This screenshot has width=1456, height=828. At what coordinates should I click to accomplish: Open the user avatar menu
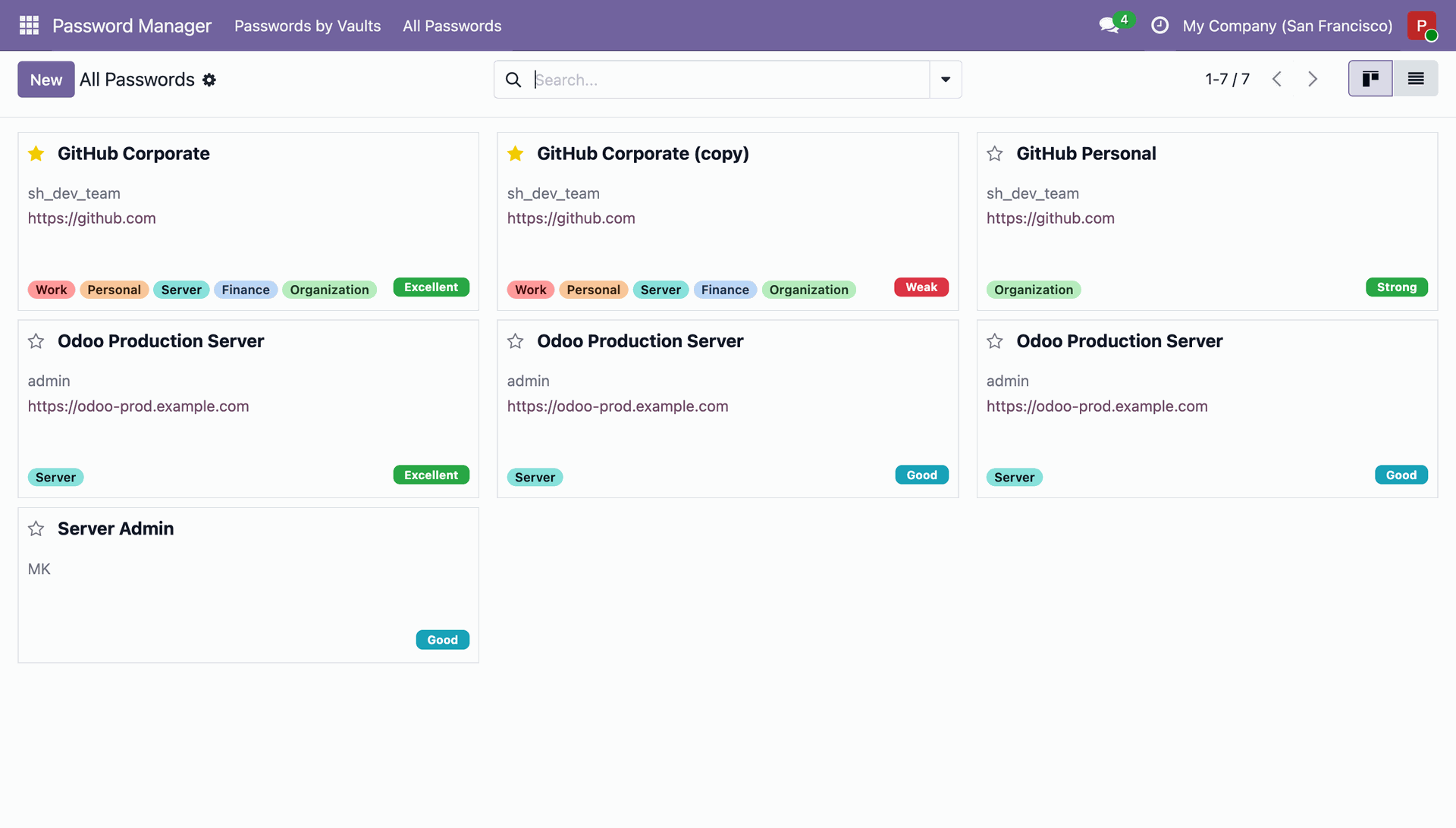point(1422,26)
